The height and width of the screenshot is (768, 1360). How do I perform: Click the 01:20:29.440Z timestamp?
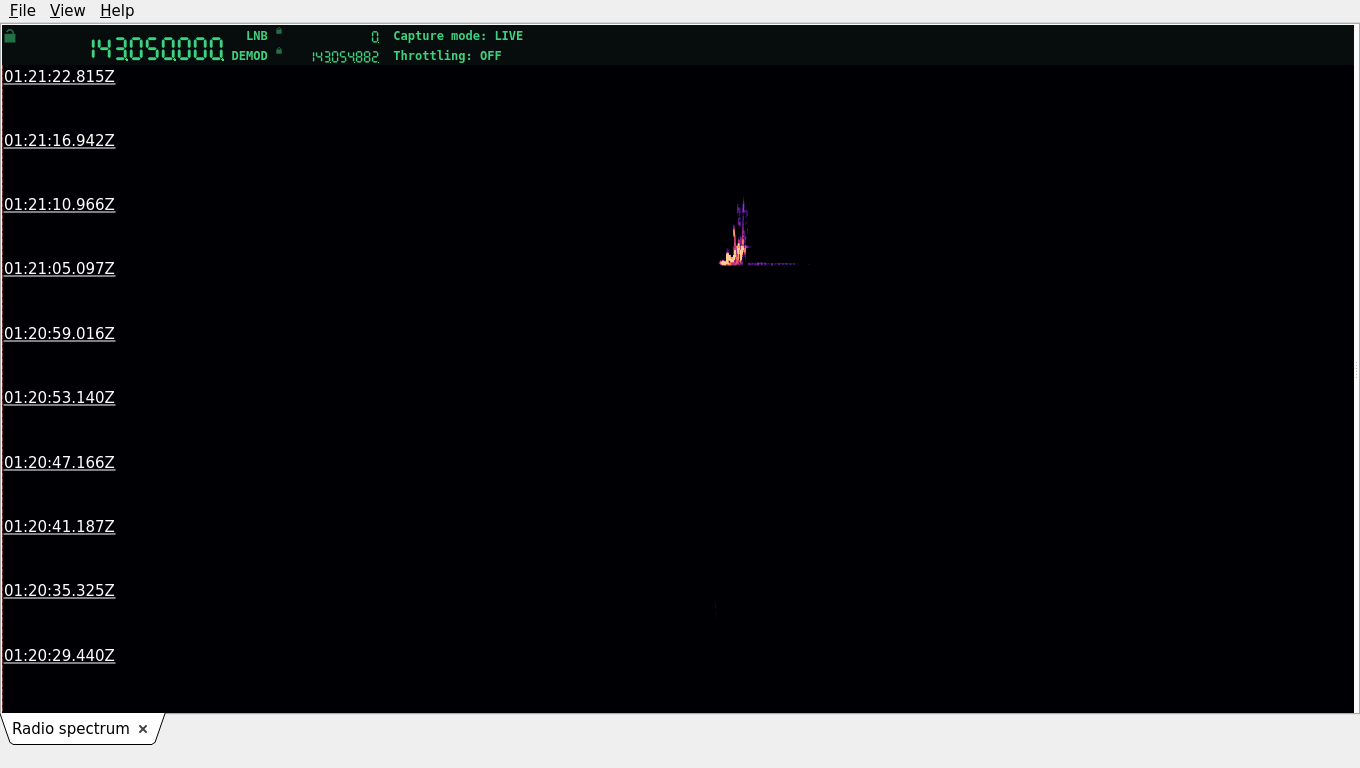pos(59,655)
